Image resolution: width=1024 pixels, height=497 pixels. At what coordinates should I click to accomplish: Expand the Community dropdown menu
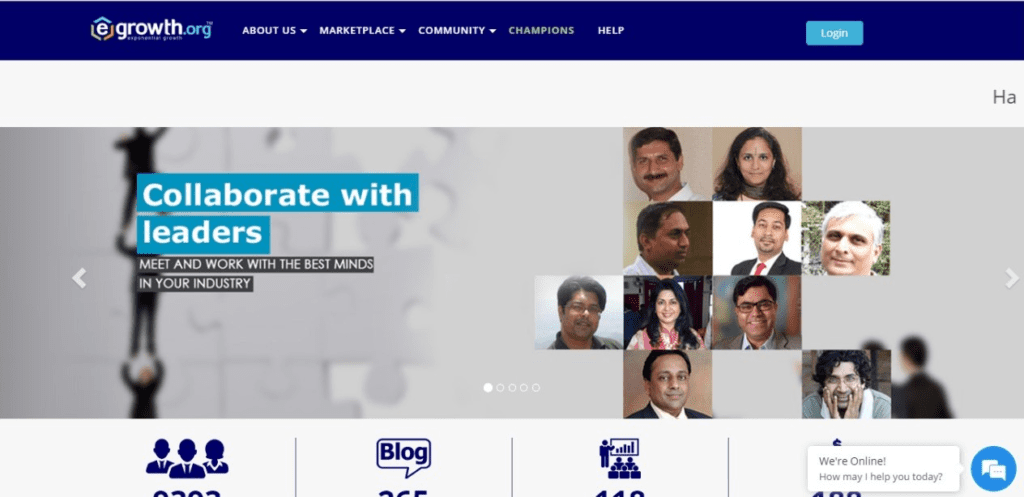pyautogui.click(x=457, y=31)
